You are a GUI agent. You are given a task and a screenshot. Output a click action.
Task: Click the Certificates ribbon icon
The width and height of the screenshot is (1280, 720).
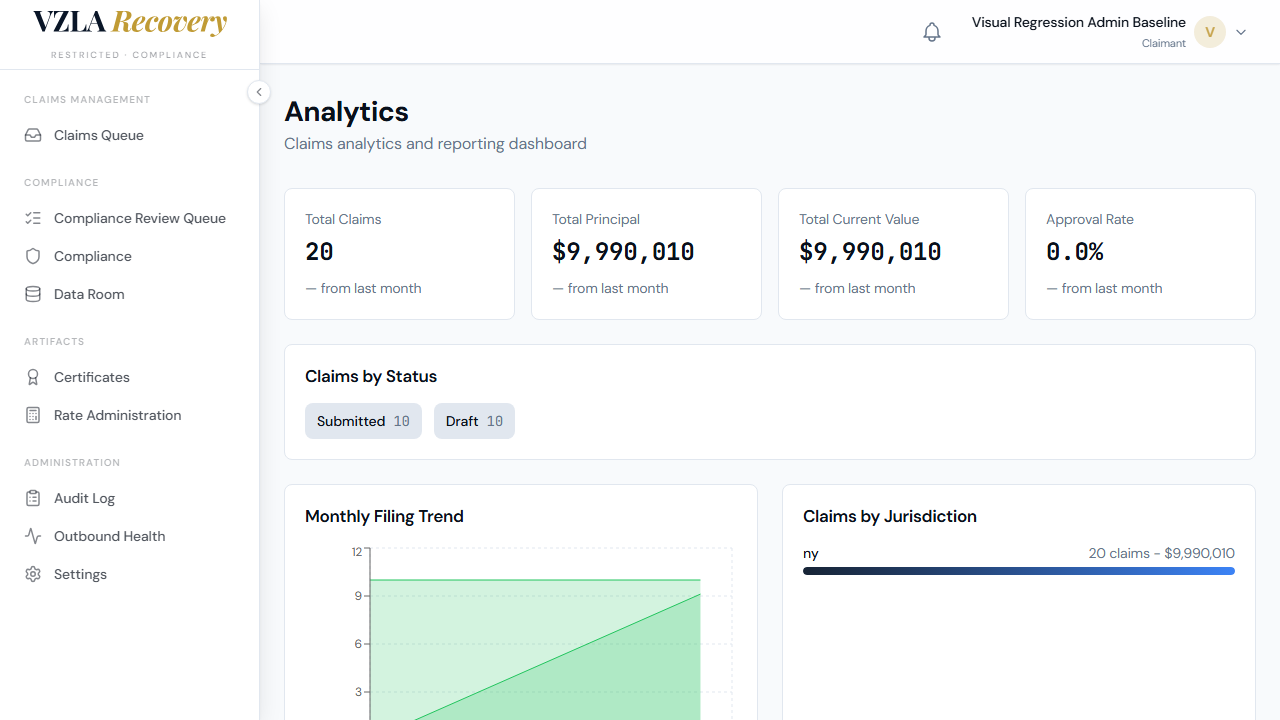pos(33,377)
